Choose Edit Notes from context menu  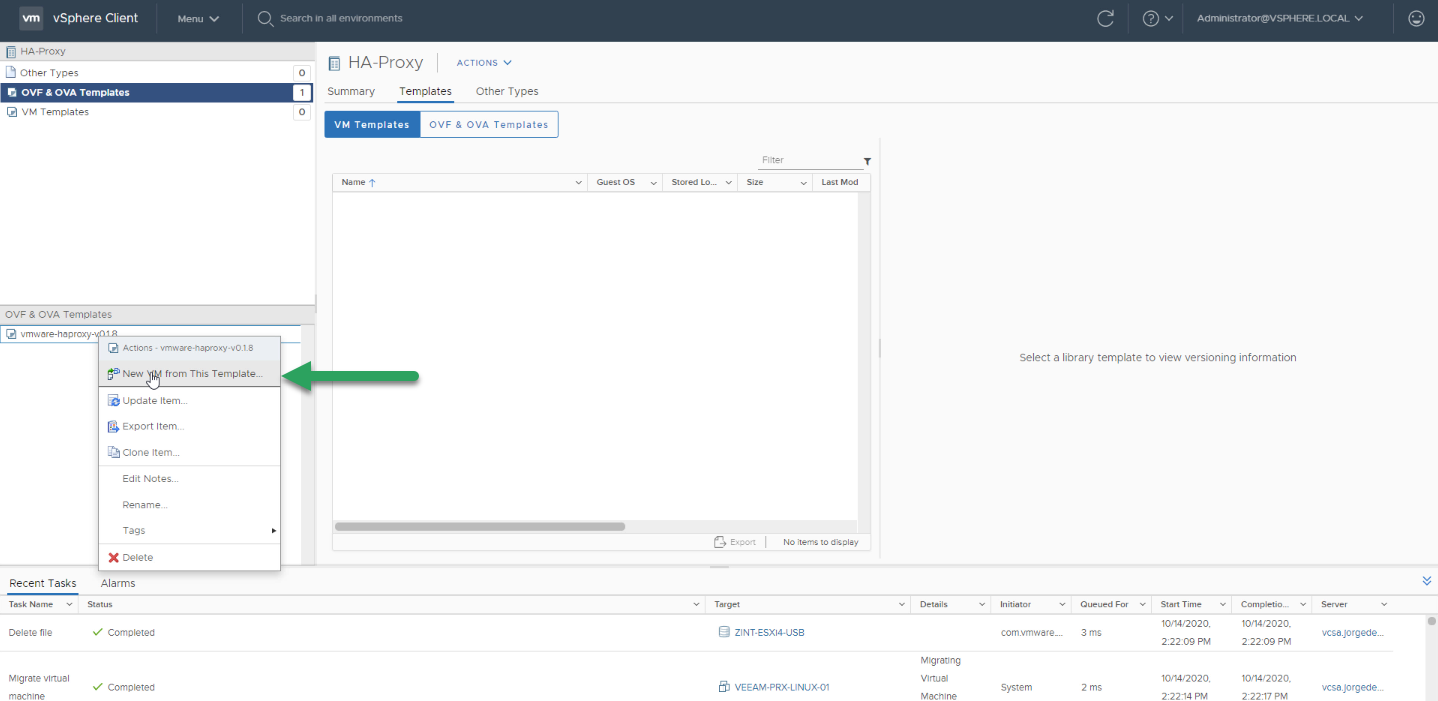tap(189, 479)
